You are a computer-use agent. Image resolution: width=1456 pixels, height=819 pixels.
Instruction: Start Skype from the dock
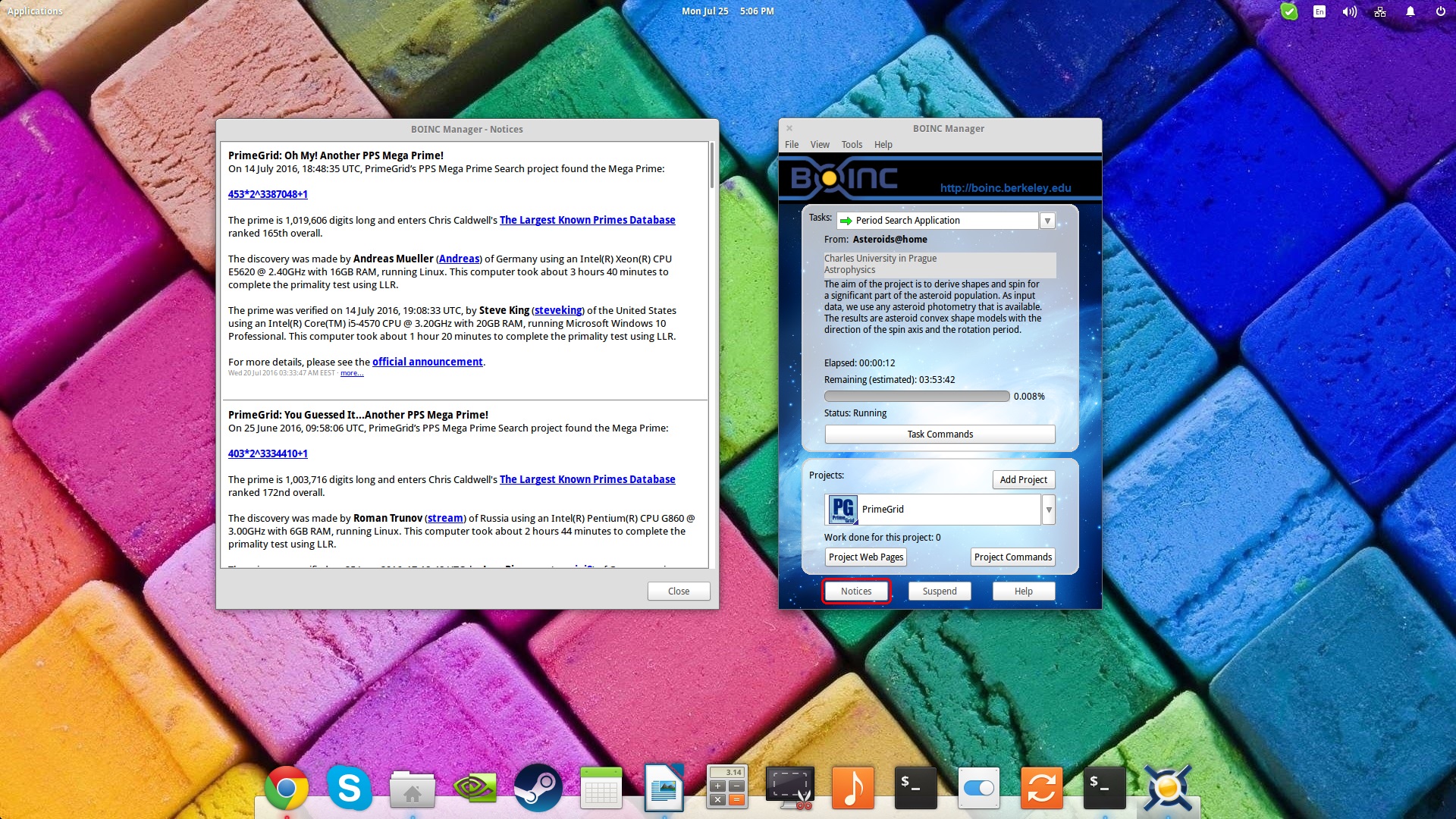point(349,788)
